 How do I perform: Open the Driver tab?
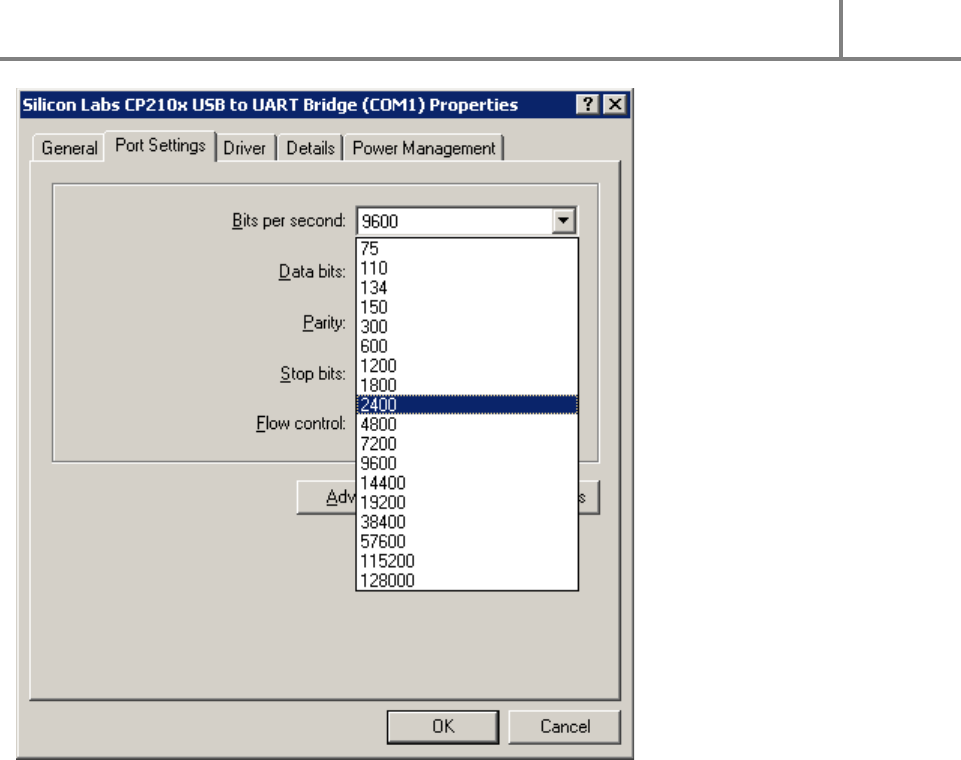245,148
